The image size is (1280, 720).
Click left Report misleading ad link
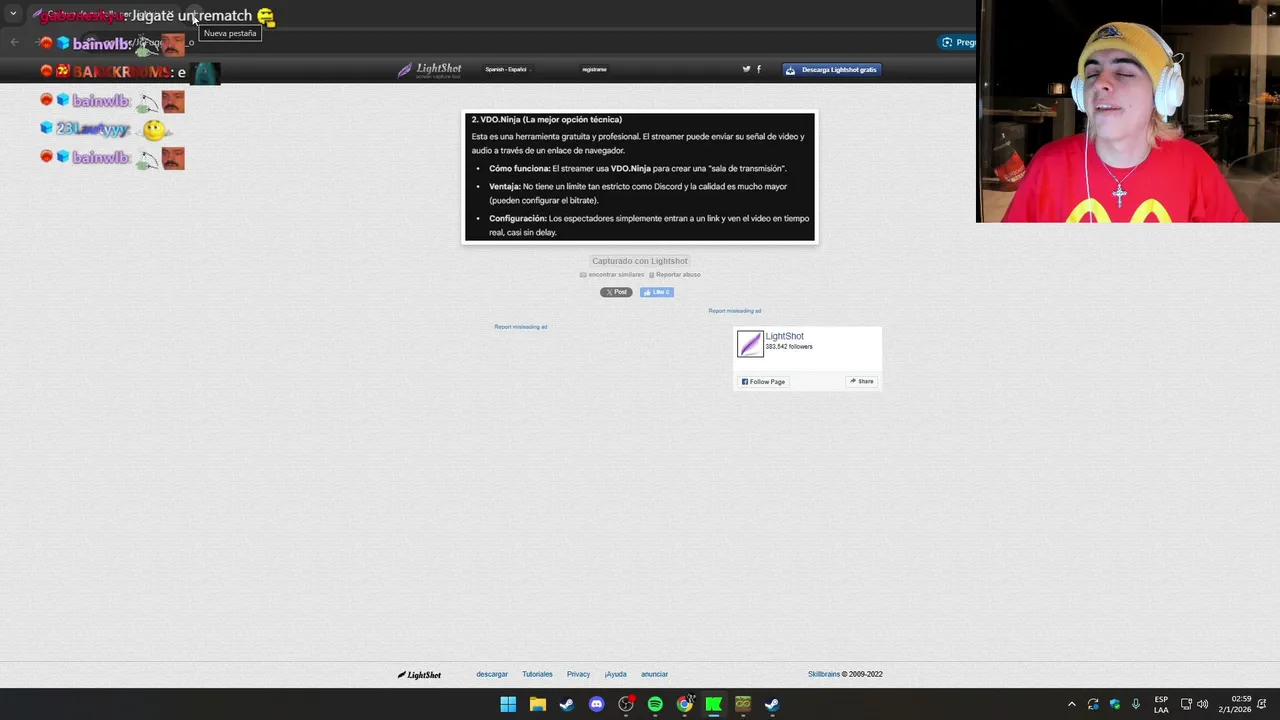click(x=521, y=327)
